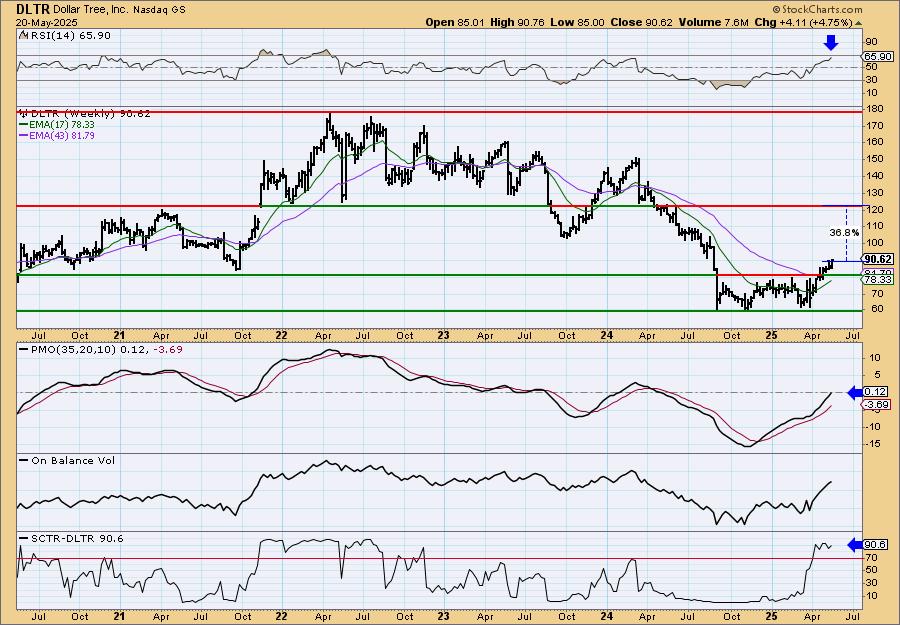Click the 90 label on the RSI axis
Screen dimensions: 900x625
coord(871,42)
